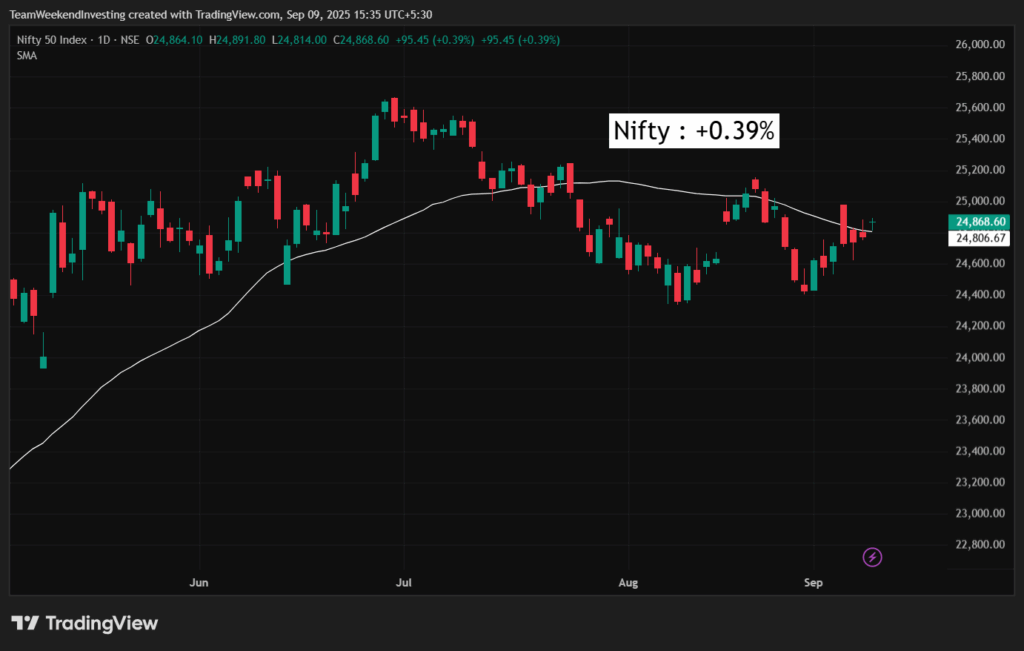Click the 24,400.00 price axis label
Screen dimensions: 1024x651
point(980,294)
